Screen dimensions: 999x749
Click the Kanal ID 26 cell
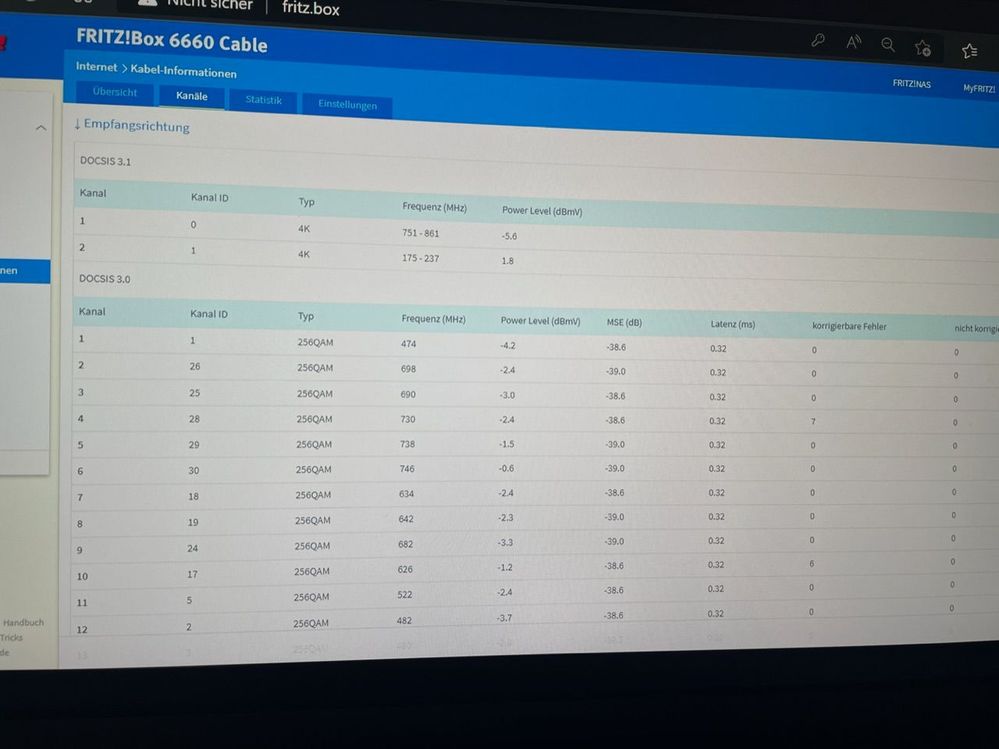[195, 366]
